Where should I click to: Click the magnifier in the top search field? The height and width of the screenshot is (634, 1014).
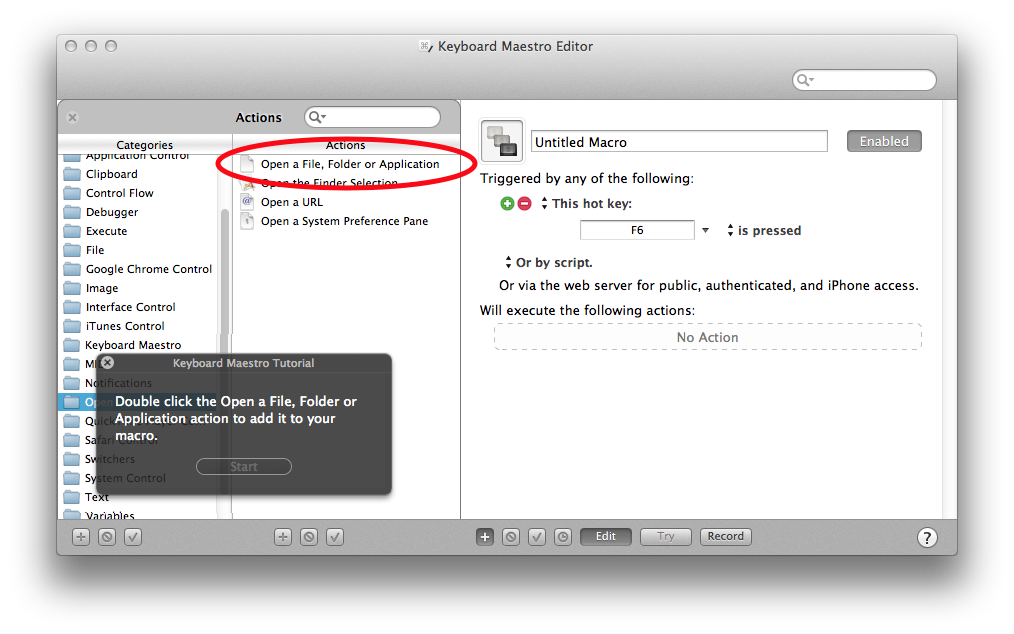(x=804, y=80)
